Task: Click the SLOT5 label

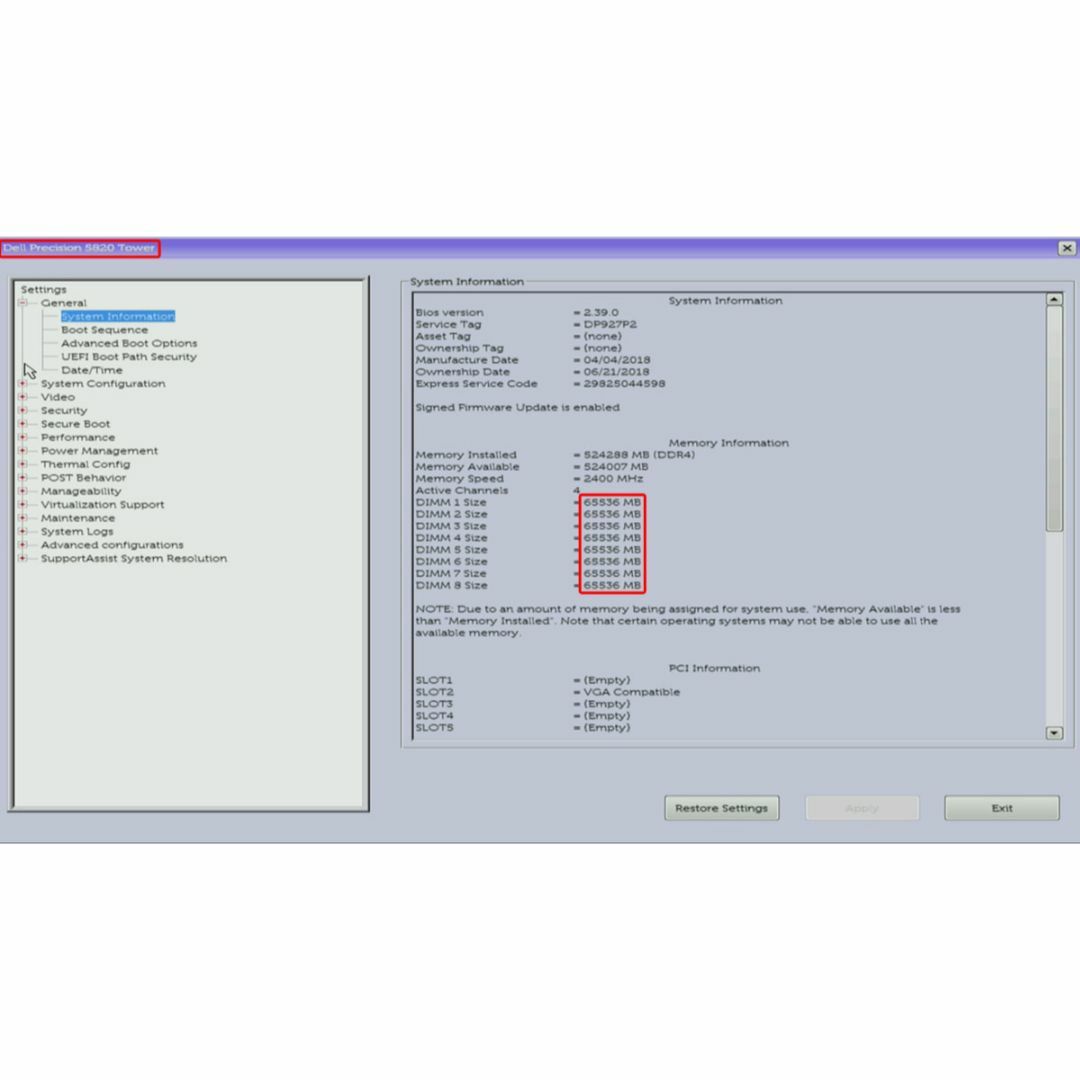Action: click(435, 728)
